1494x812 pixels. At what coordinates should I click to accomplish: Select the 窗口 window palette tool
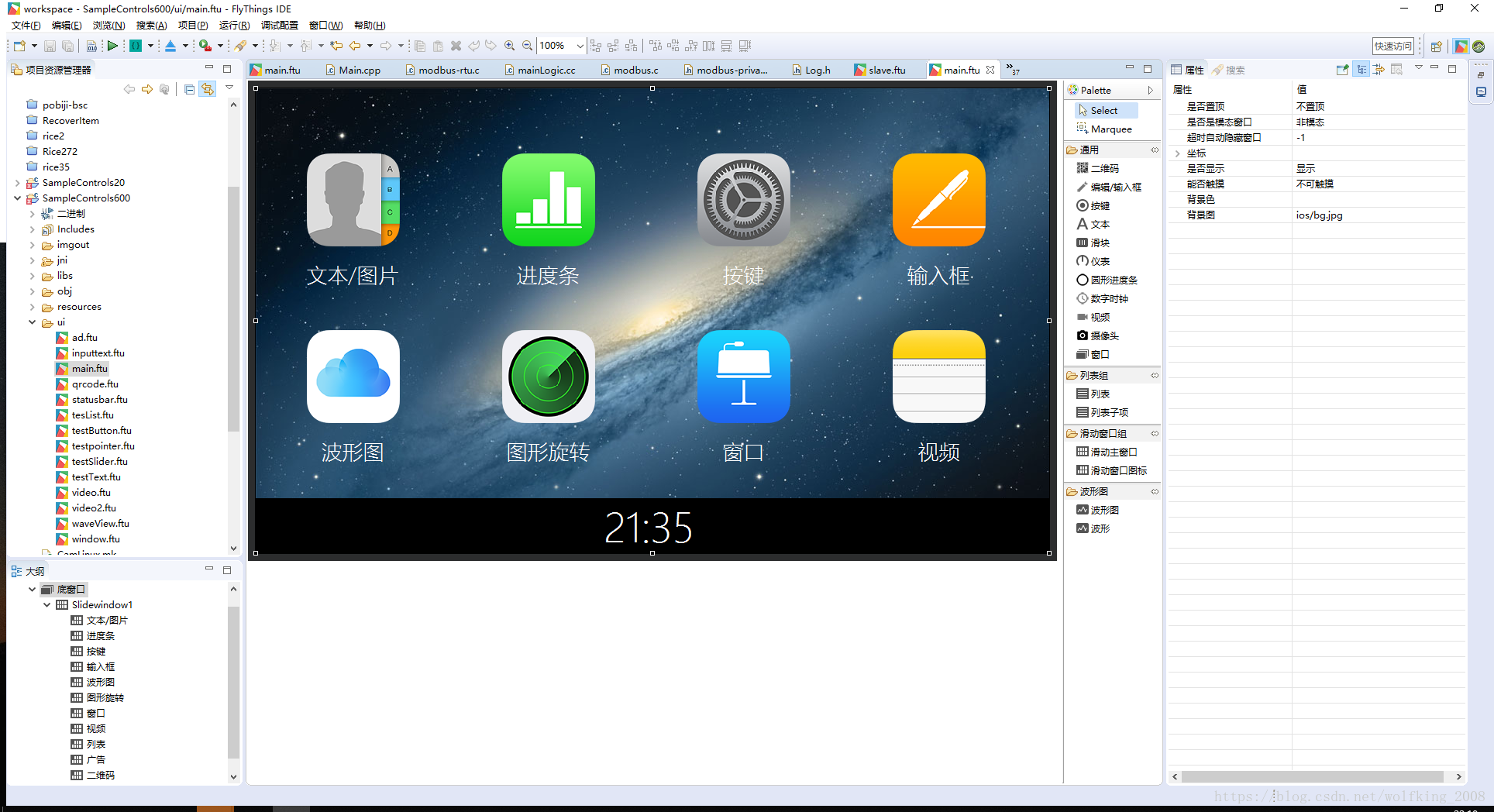pos(1093,354)
